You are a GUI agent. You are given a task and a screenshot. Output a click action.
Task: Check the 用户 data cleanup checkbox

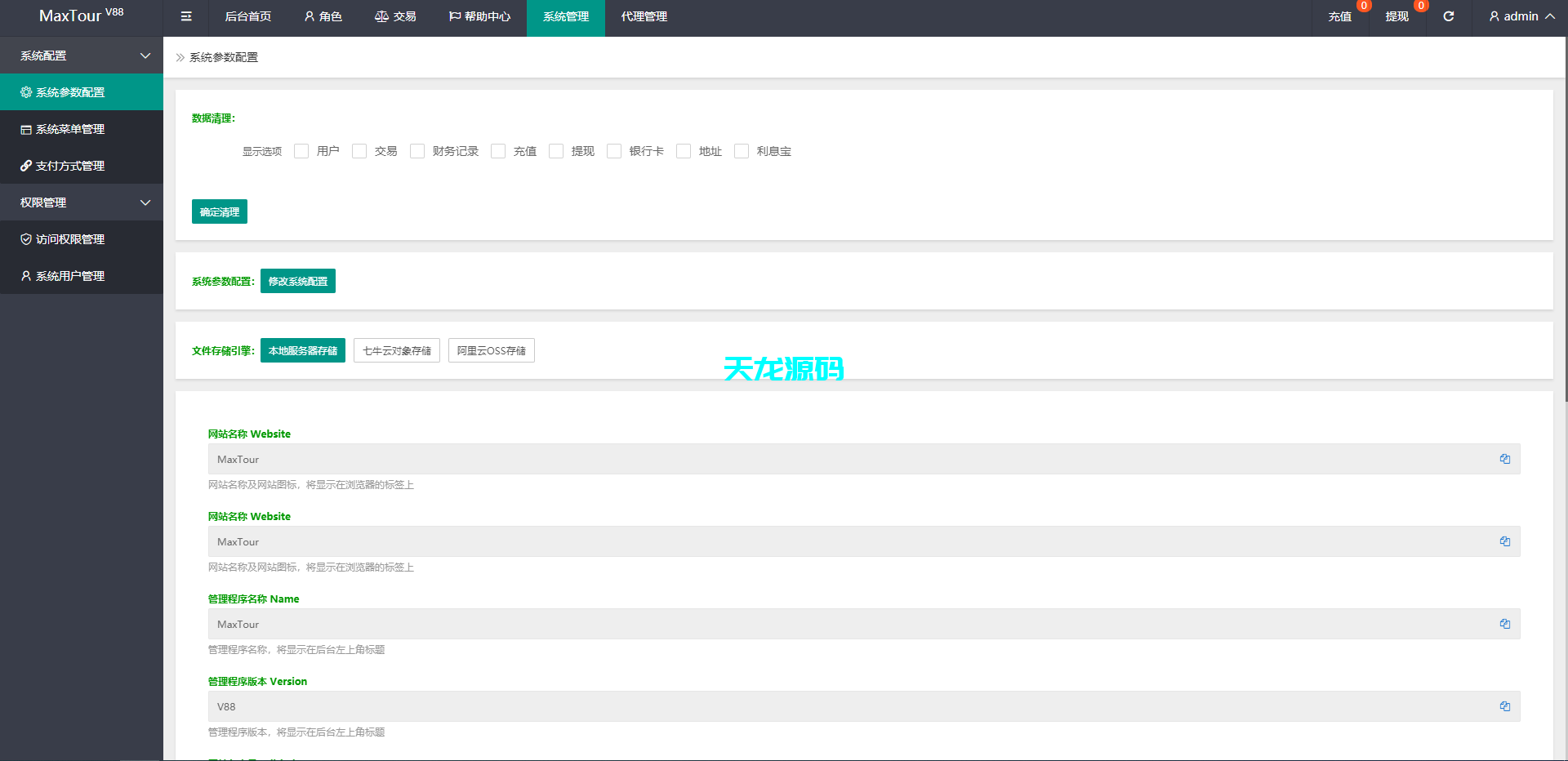[301, 151]
